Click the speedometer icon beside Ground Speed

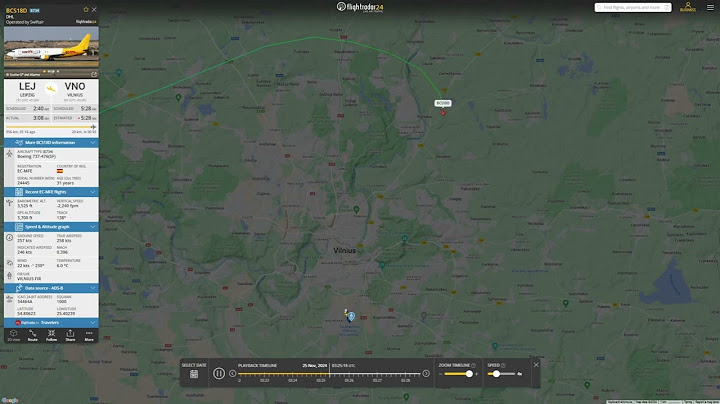coord(10,238)
